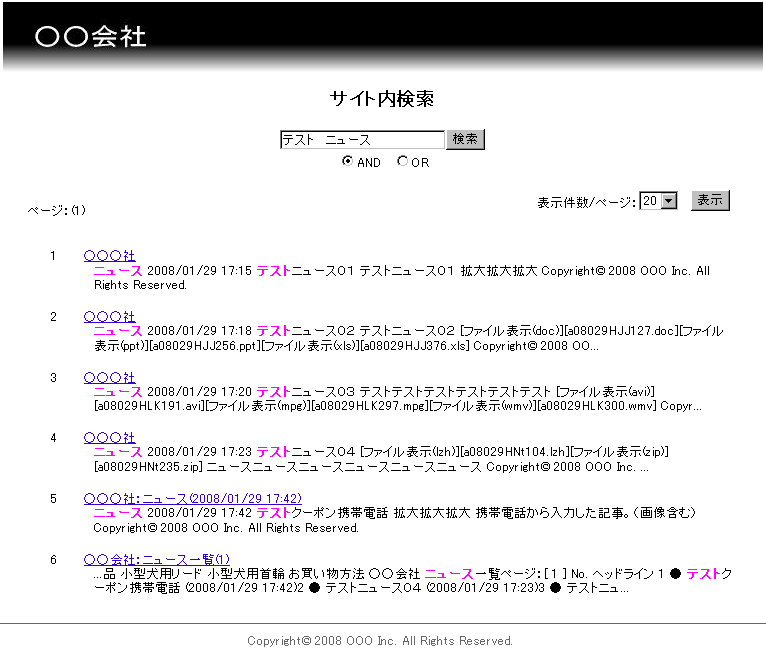
Task: Click the result number 6
Action: coord(53,560)
